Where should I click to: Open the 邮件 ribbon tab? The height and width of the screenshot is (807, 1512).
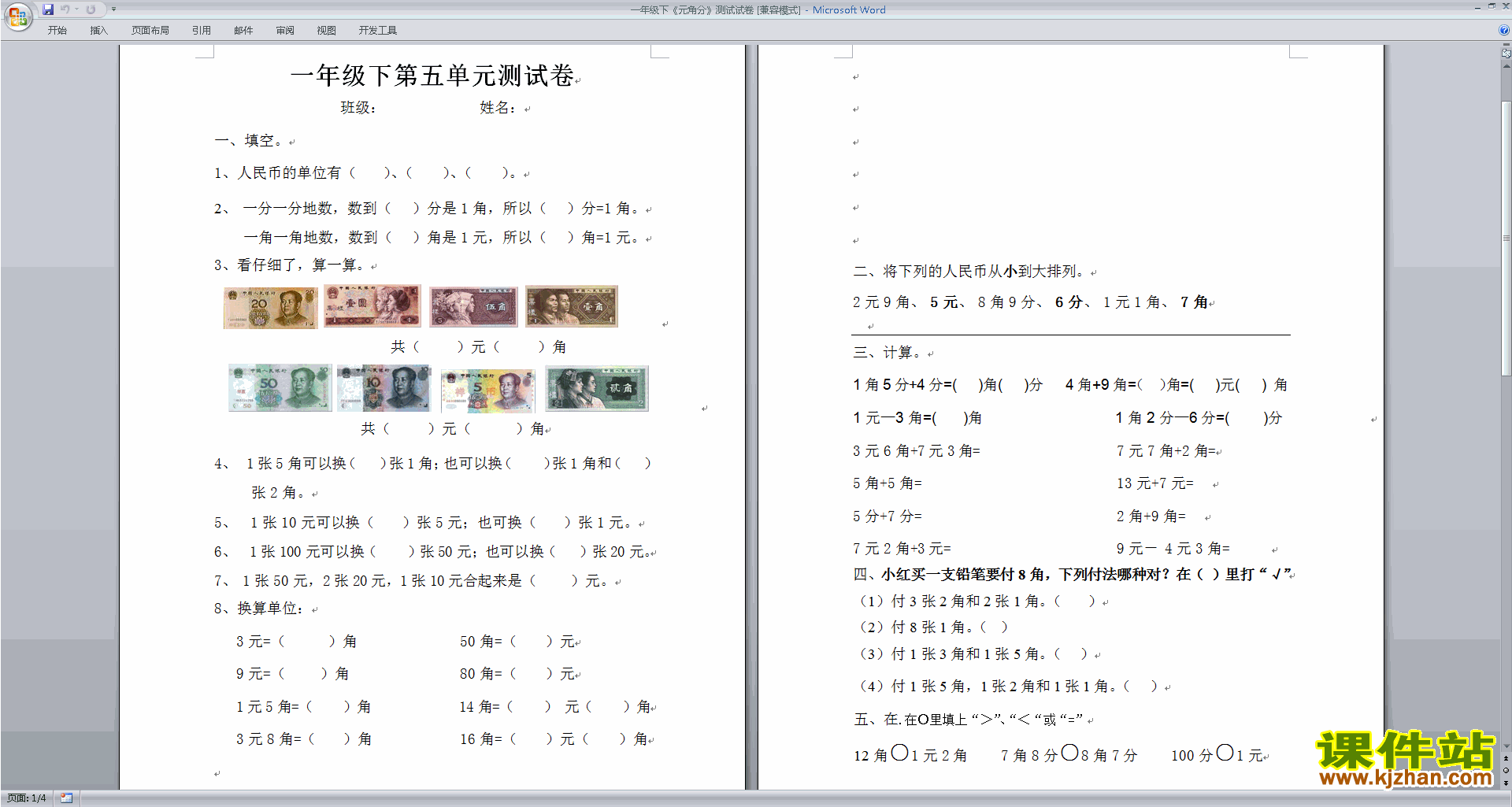pyautogui.click(x=243, y=31)
